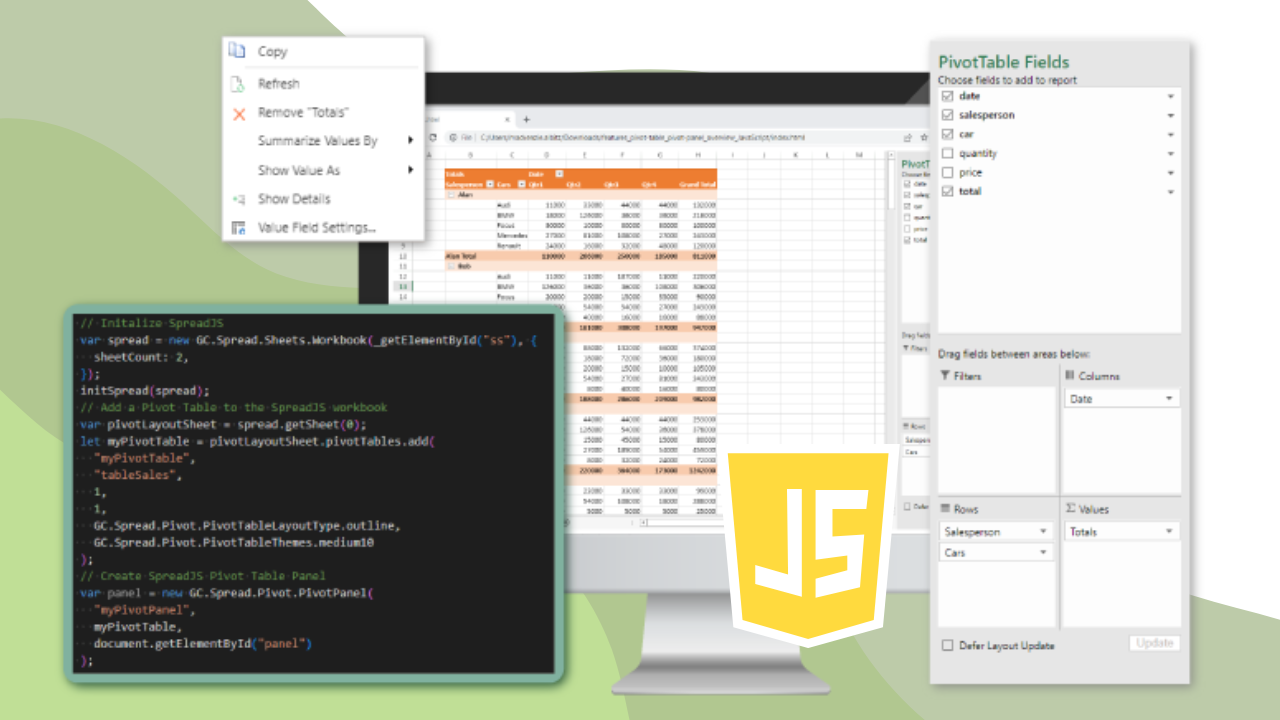Tick the date field checkbox

pyautogui.click(x=948, y=96)
